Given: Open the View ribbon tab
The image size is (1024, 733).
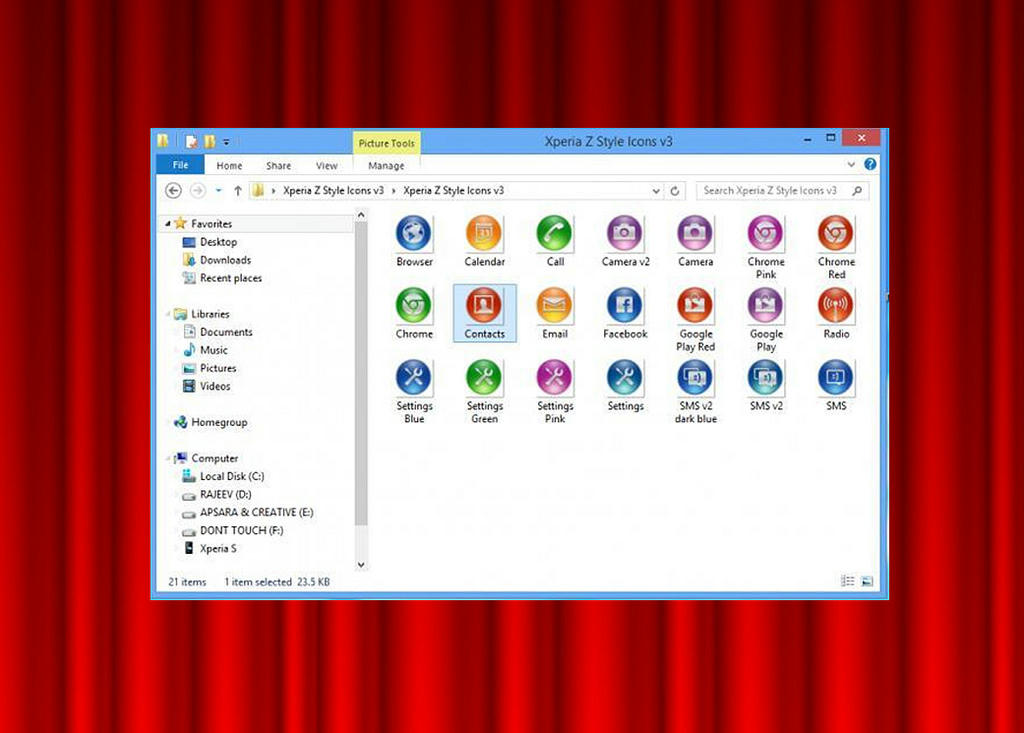Looking at the screenshot, I should pos(327,166).
